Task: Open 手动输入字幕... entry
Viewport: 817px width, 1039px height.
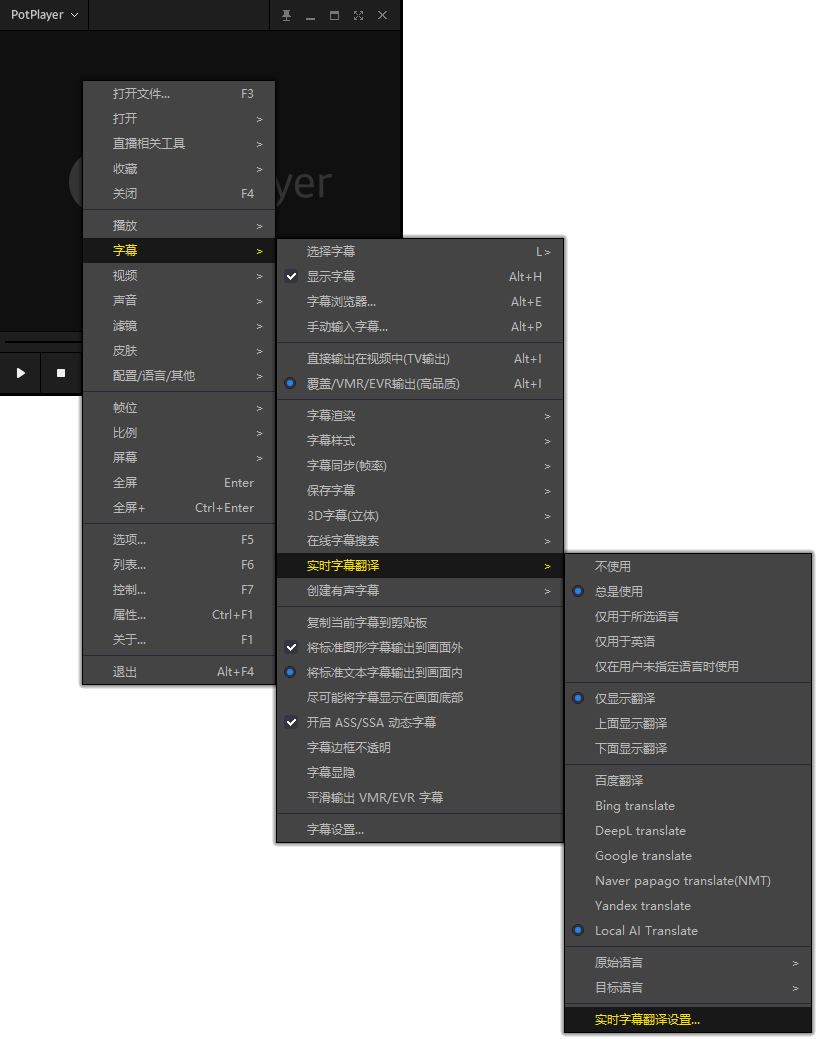Action: (420, 327)
